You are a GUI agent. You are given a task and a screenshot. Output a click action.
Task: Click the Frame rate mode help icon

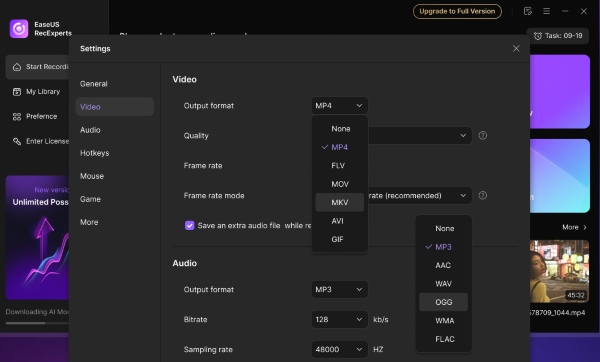coord(483,196)
